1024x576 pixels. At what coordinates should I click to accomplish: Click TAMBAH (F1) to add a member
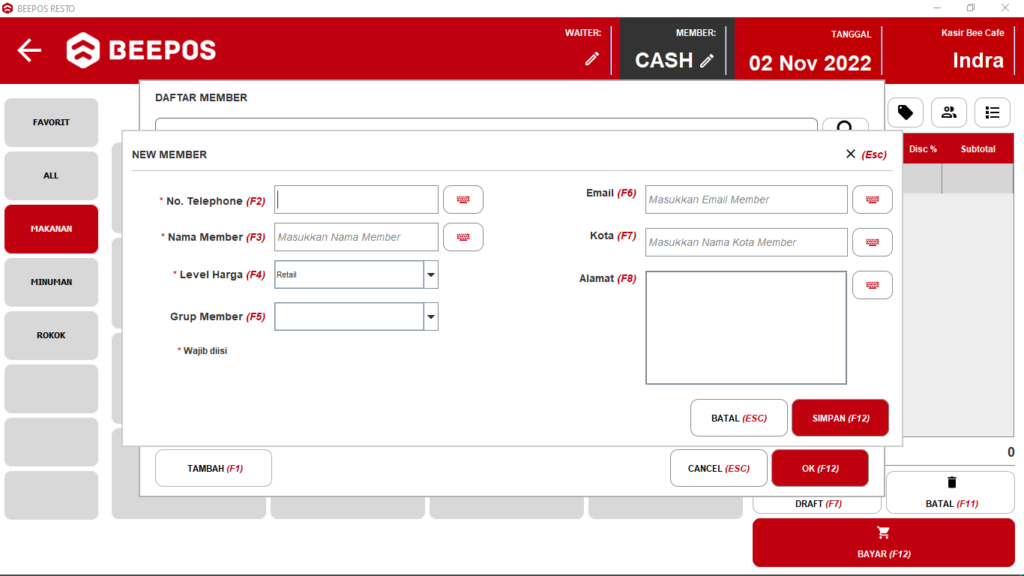[213, 467]
